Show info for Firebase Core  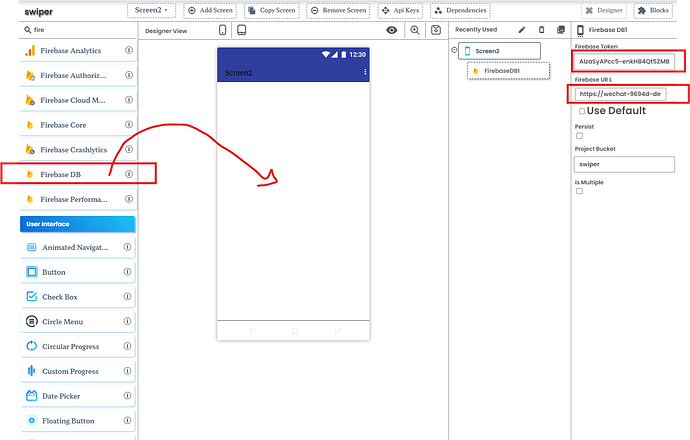(x=129, y=125)
